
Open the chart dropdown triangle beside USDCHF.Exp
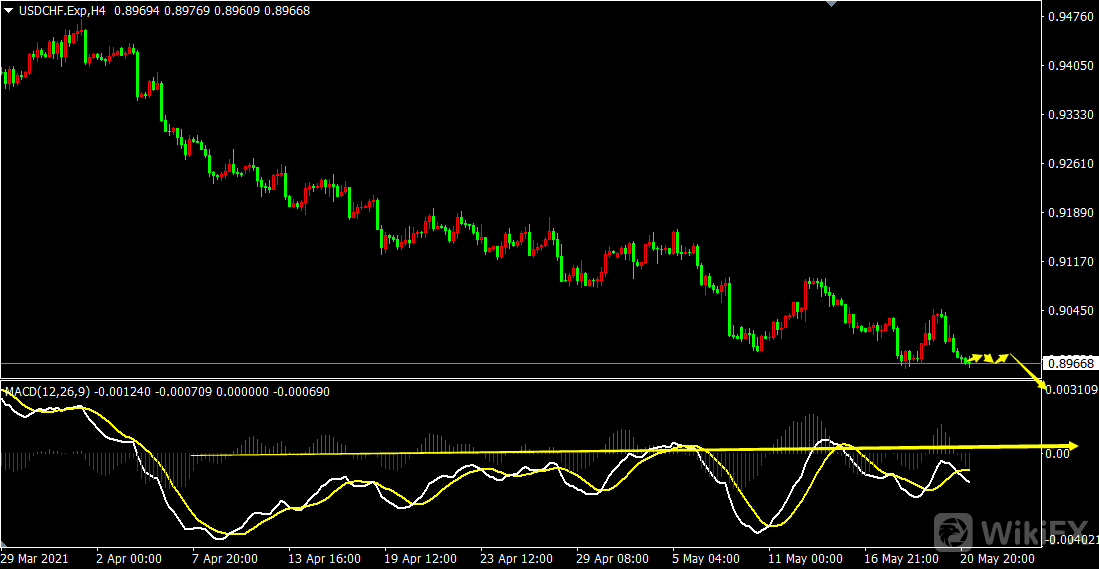tap(8, 10)
